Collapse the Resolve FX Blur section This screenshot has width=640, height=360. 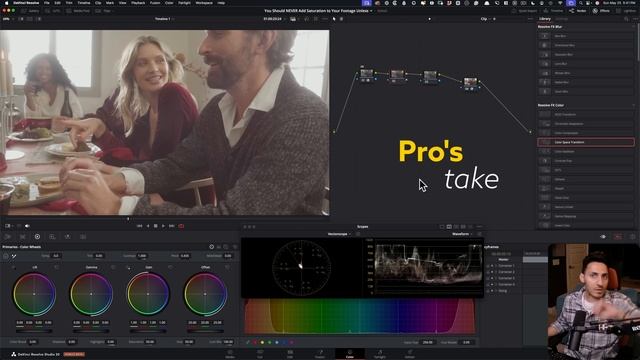633,27
